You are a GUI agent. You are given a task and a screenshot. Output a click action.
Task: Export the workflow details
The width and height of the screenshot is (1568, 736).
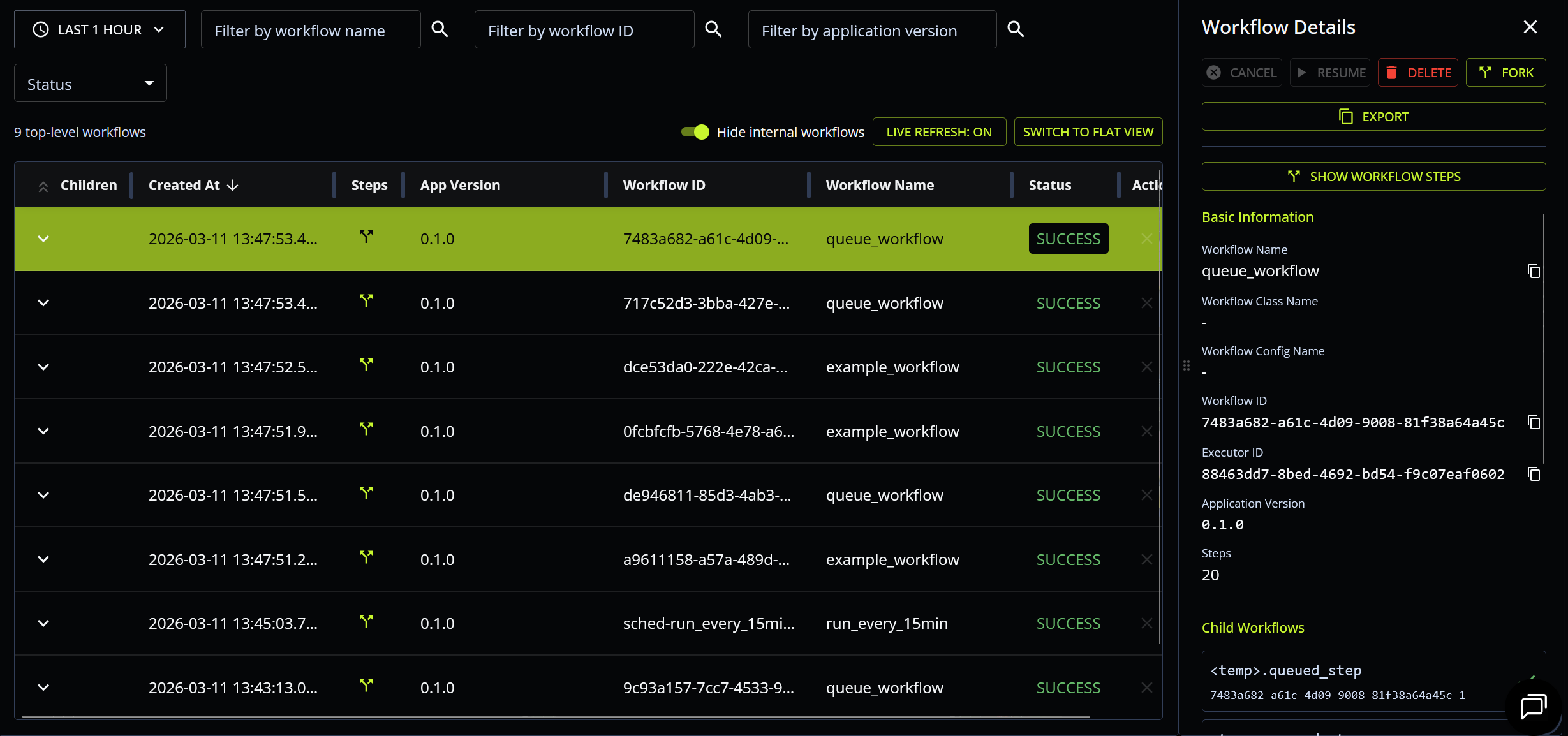(1373, 116)
